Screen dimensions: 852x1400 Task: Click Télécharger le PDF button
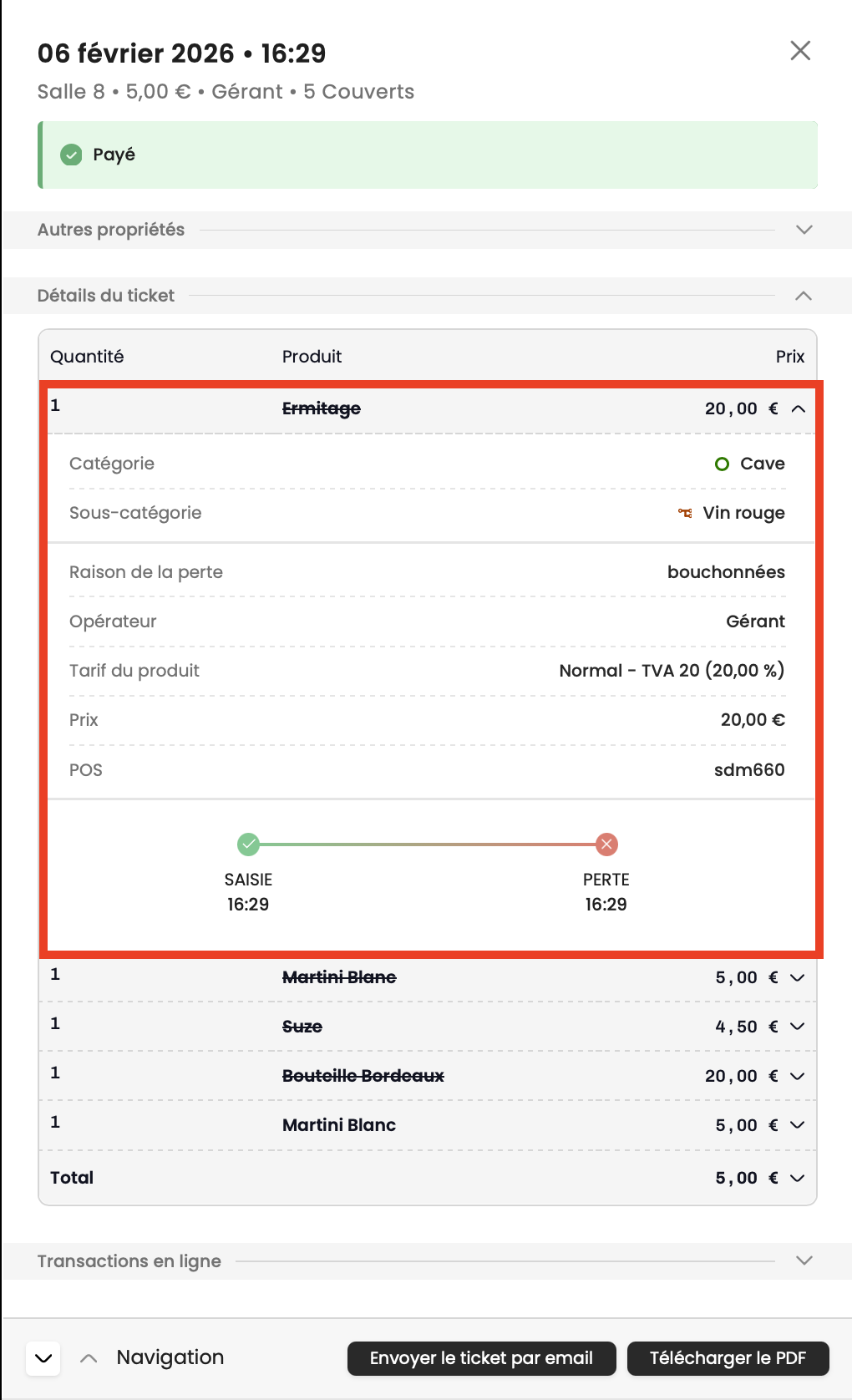(x=728, y=1358)
